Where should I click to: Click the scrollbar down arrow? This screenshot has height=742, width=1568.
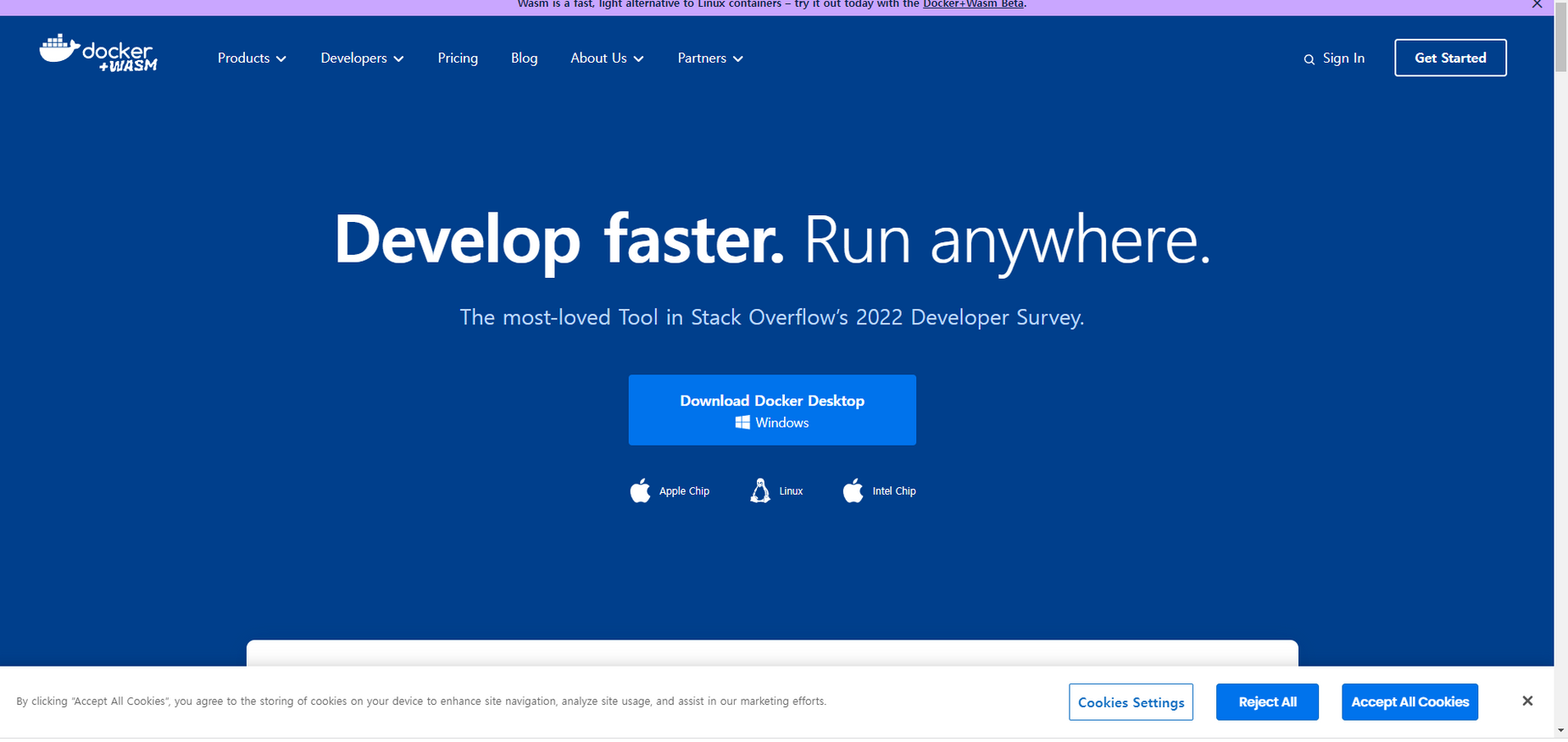coord(1561,730)
